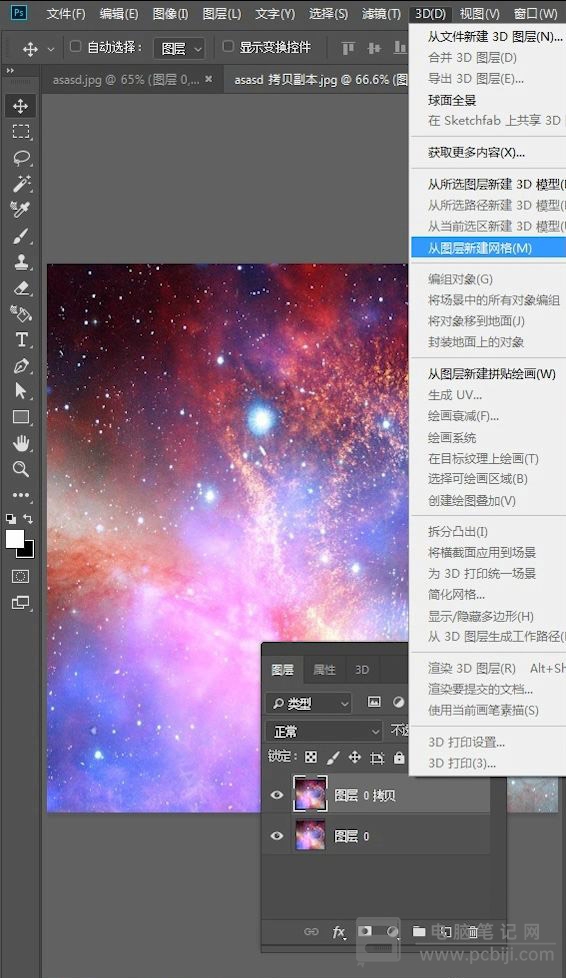Screen dimensions: 566x978
Task: Select the Lasso tool
Action: tap(21, 158)
